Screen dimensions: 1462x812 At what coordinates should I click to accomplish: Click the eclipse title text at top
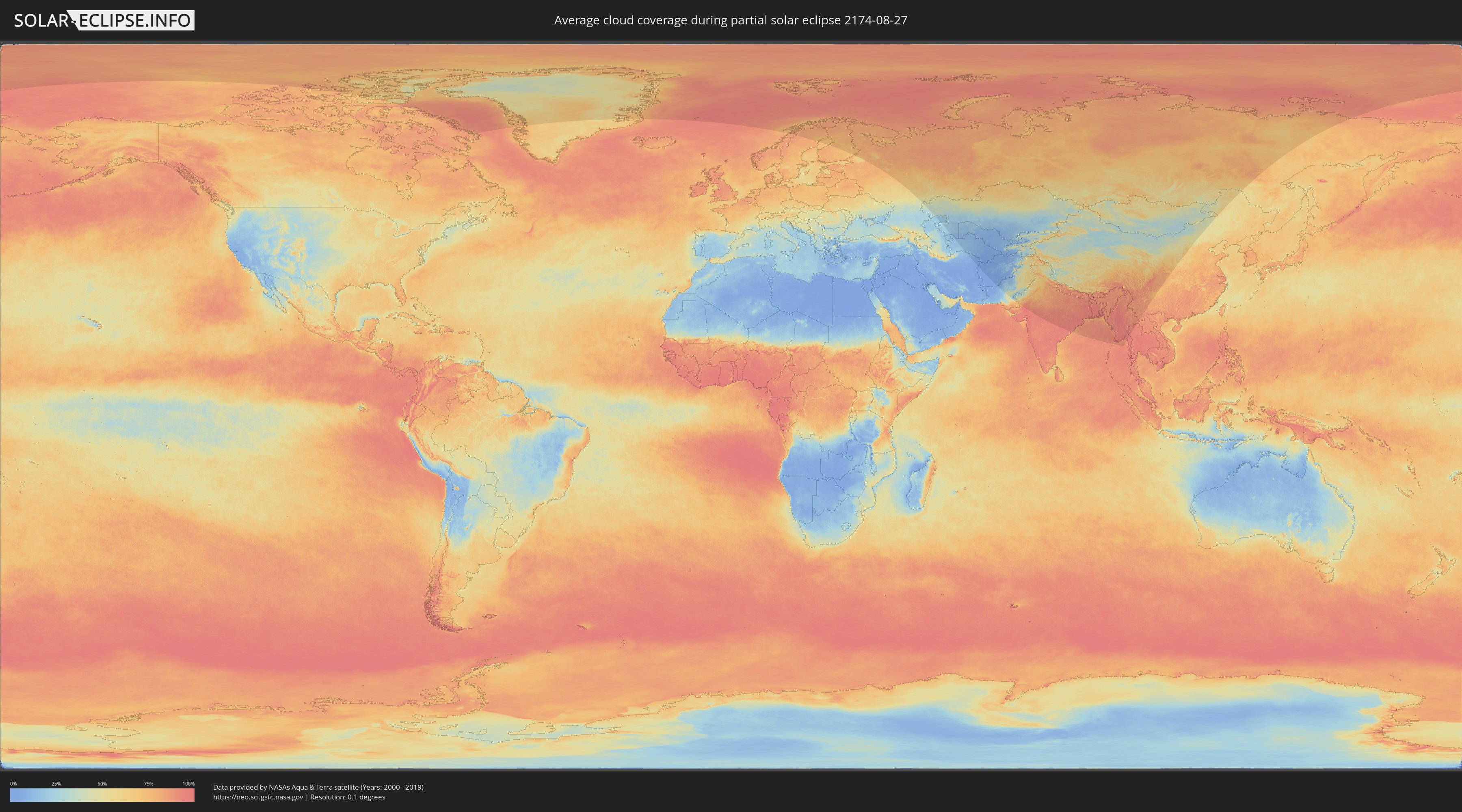731,20
